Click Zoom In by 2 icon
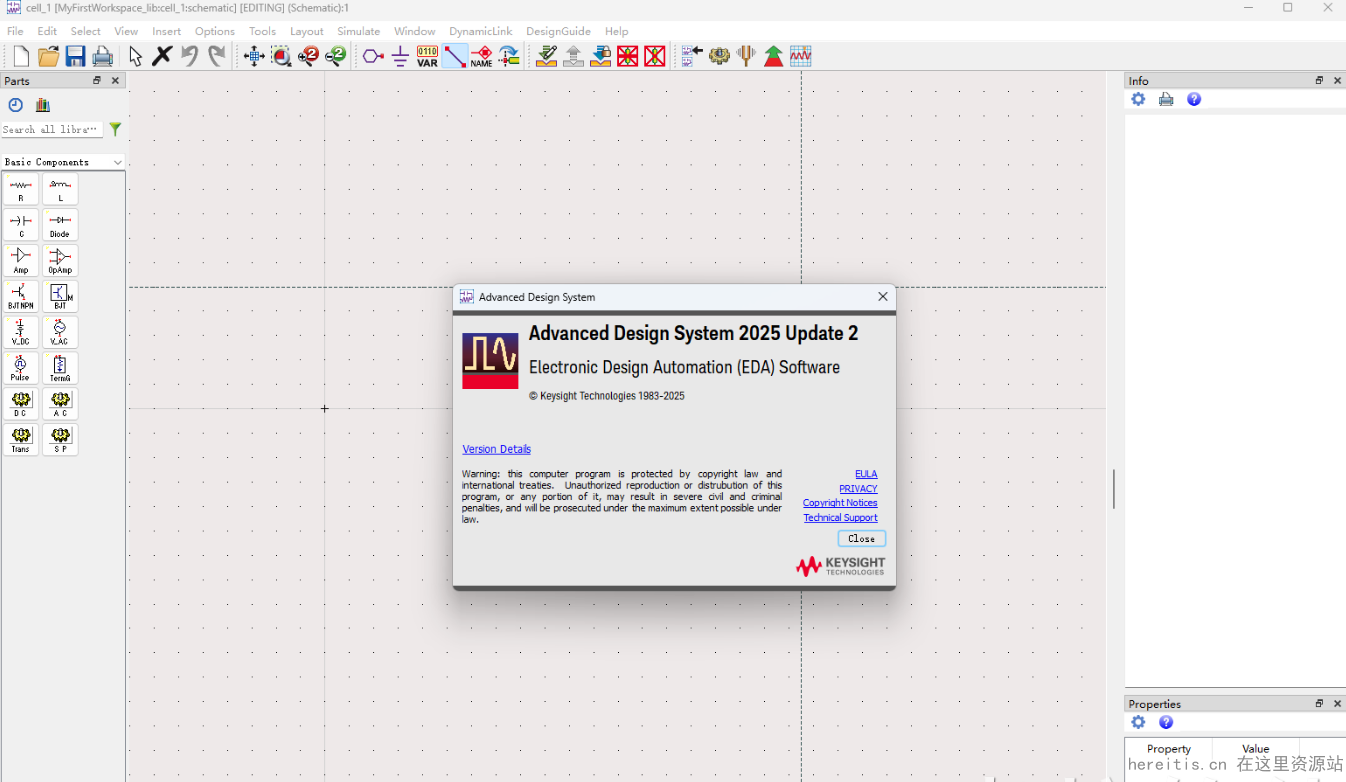 (x=308, y=56)
